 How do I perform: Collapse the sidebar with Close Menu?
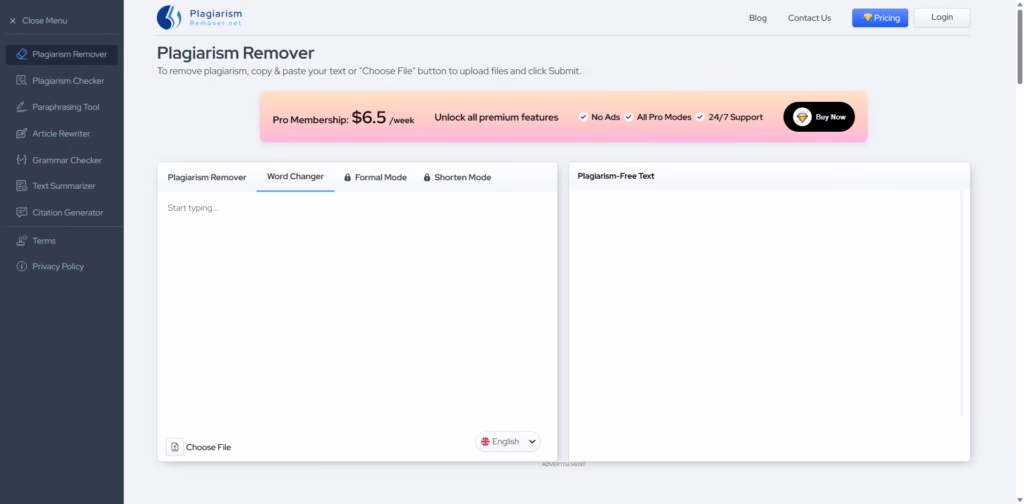point(38,20)
